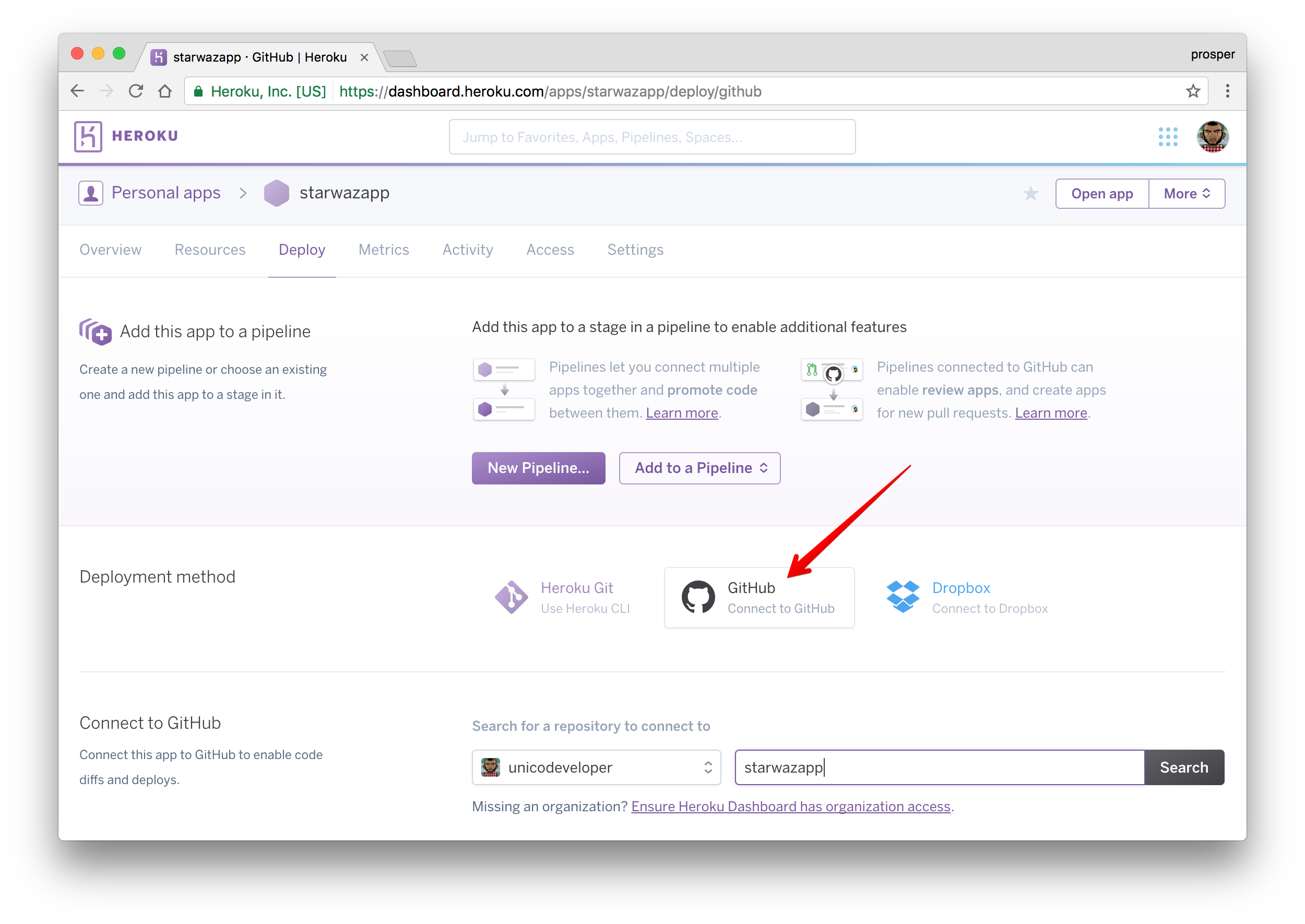Expand the More dropdown button
This screenshot has width=1305, height=924.
(1186, 194)
